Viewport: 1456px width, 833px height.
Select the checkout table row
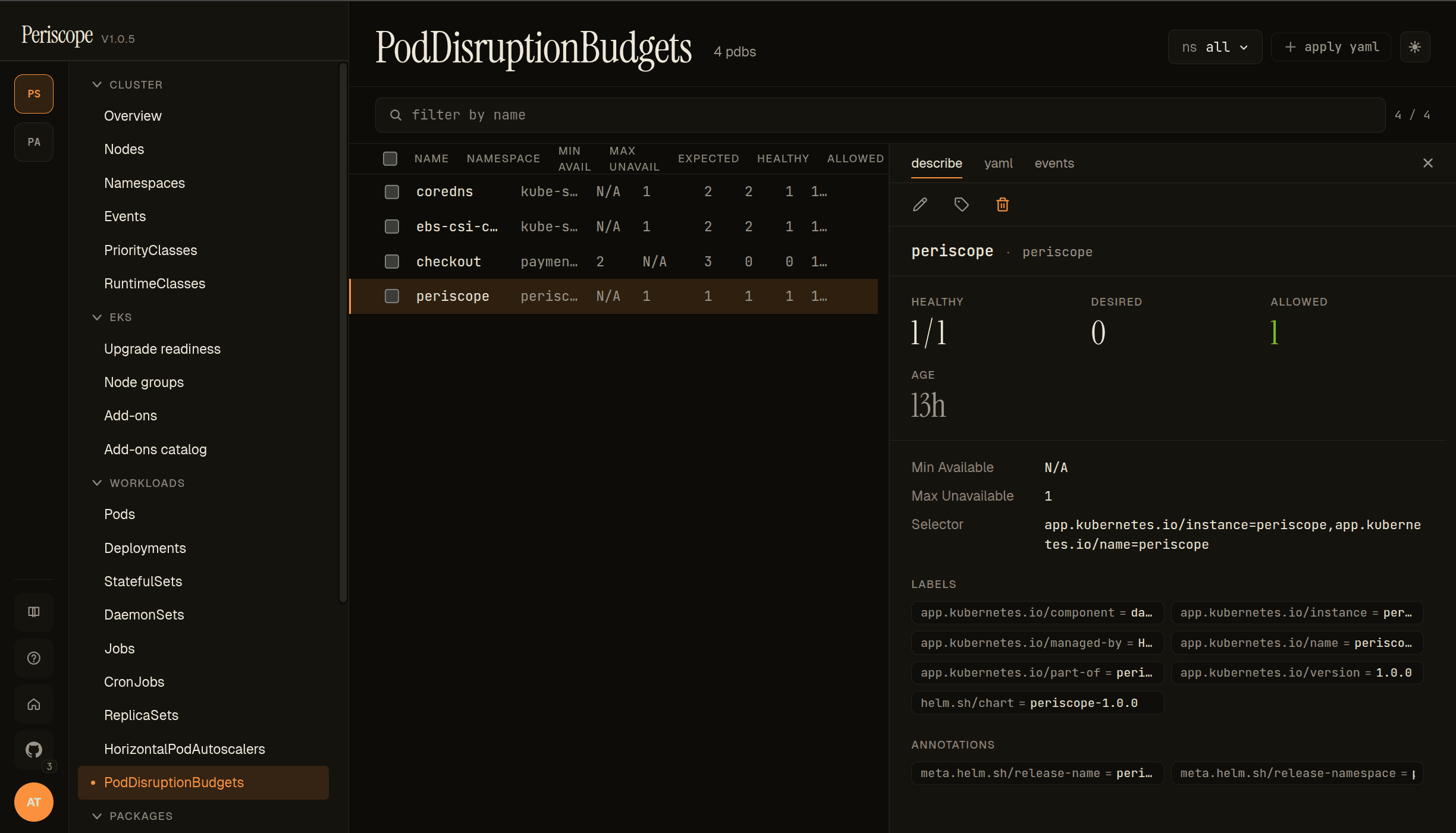point(614,262)
